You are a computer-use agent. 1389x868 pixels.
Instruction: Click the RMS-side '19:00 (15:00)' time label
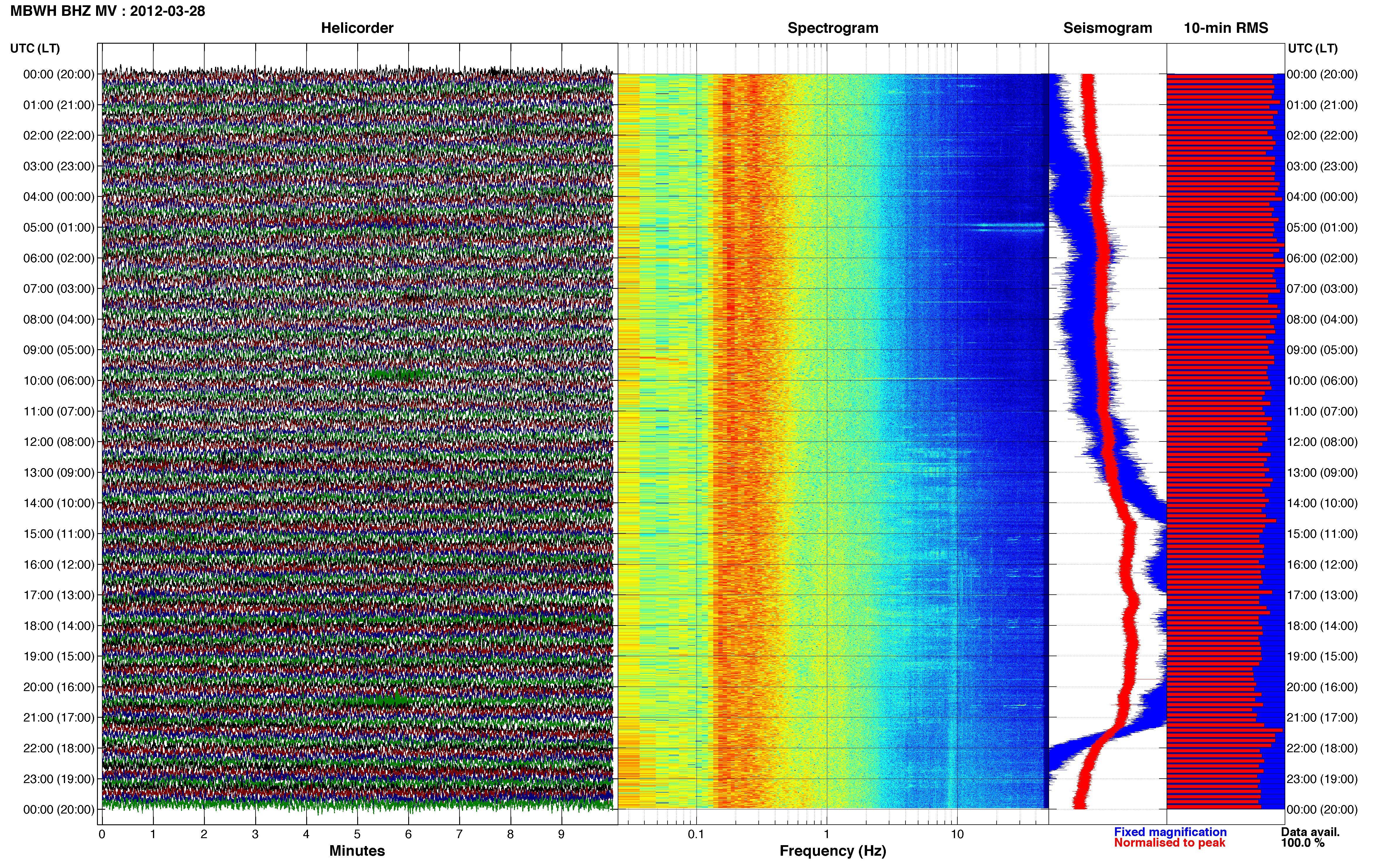pyautogui.click(x=1322, y=656)
